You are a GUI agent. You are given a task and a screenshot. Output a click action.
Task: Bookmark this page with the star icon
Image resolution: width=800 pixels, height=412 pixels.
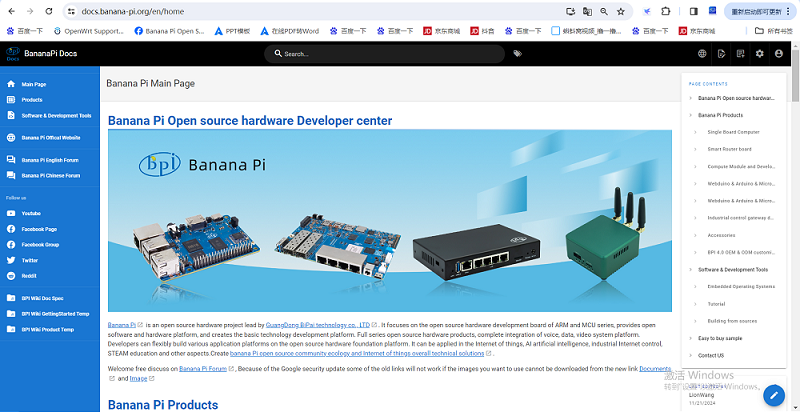pyautogui.click(x=621, y=12)
